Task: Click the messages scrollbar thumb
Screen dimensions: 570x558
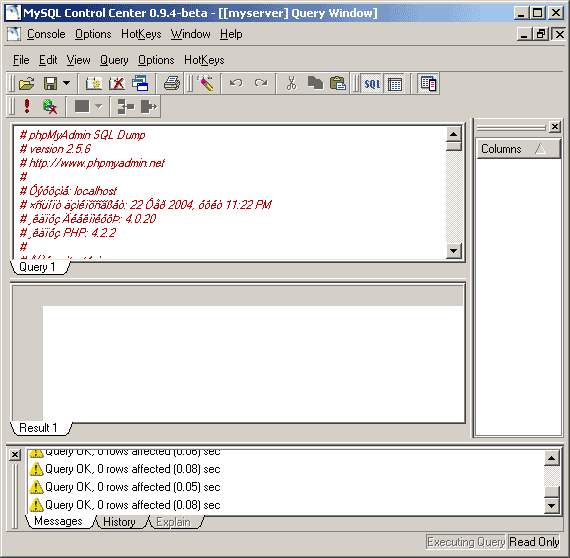Action: (x=551, y=491)
